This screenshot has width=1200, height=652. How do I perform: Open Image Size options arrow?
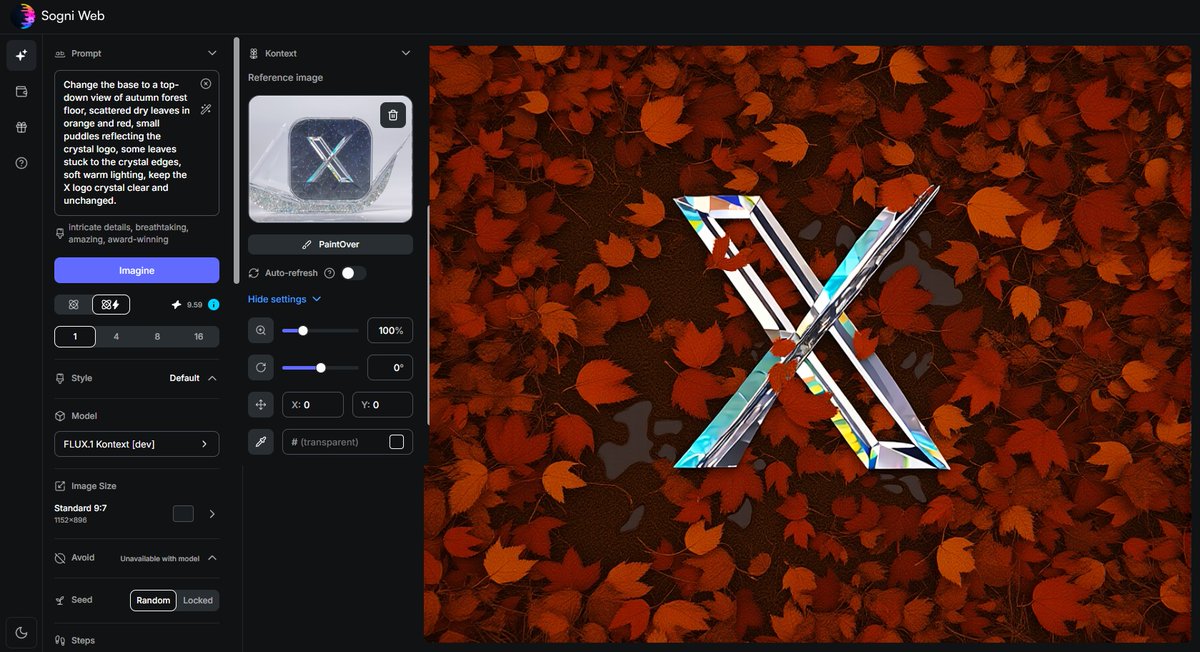pos(212,514)
